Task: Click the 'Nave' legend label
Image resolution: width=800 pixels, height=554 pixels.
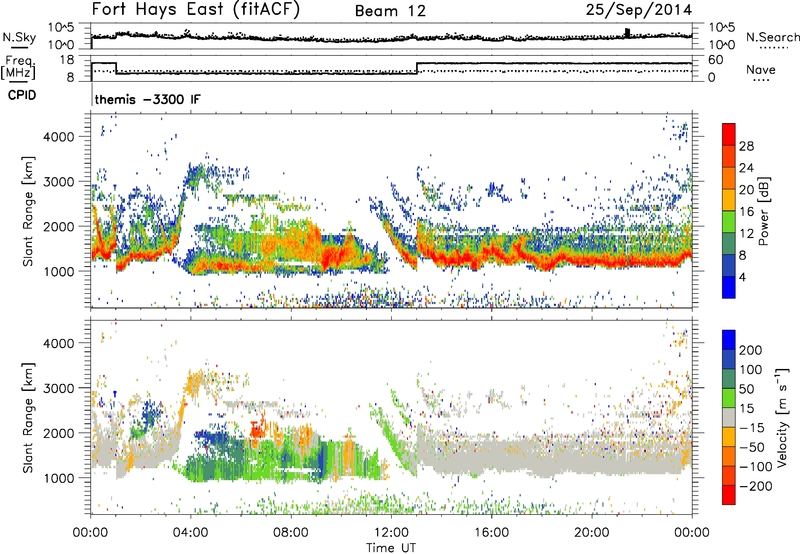Action: click(761, 69)
